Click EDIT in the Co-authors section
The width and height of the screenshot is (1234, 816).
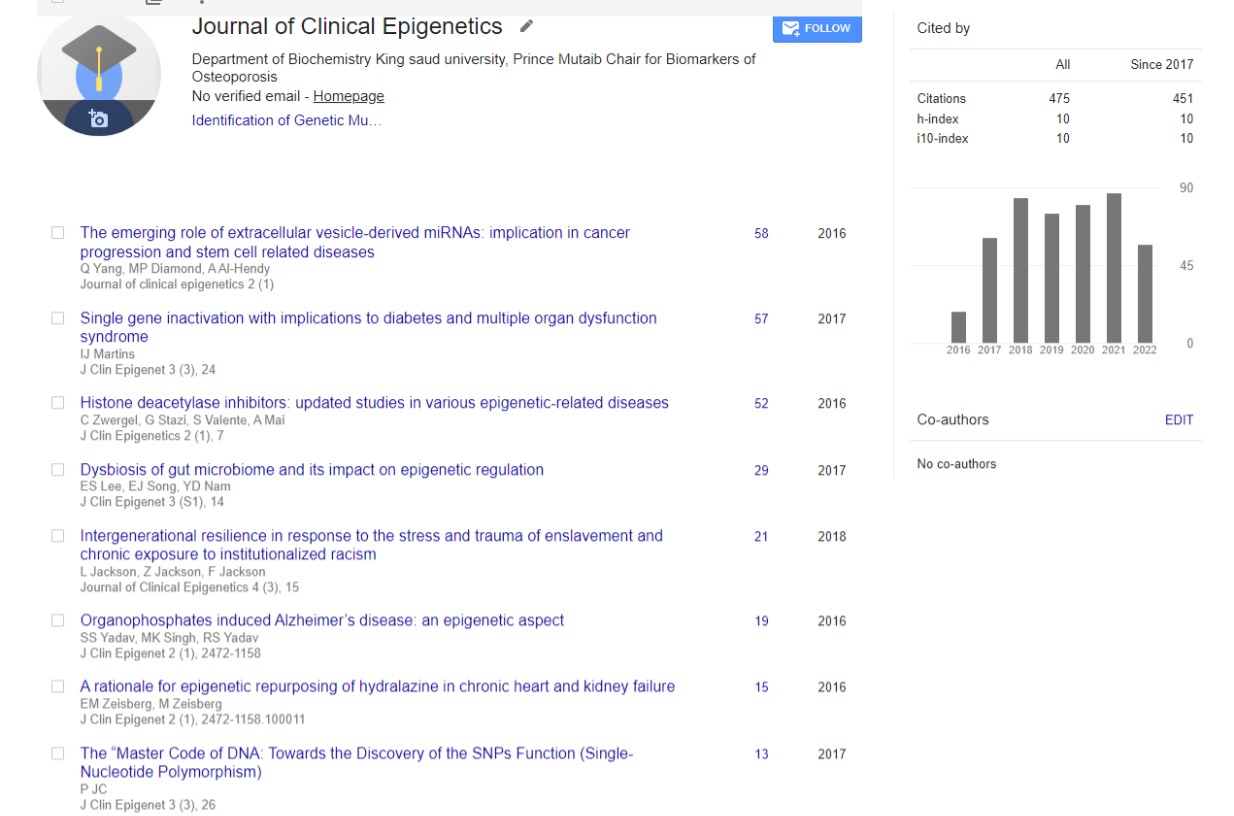pos(1178,420)
